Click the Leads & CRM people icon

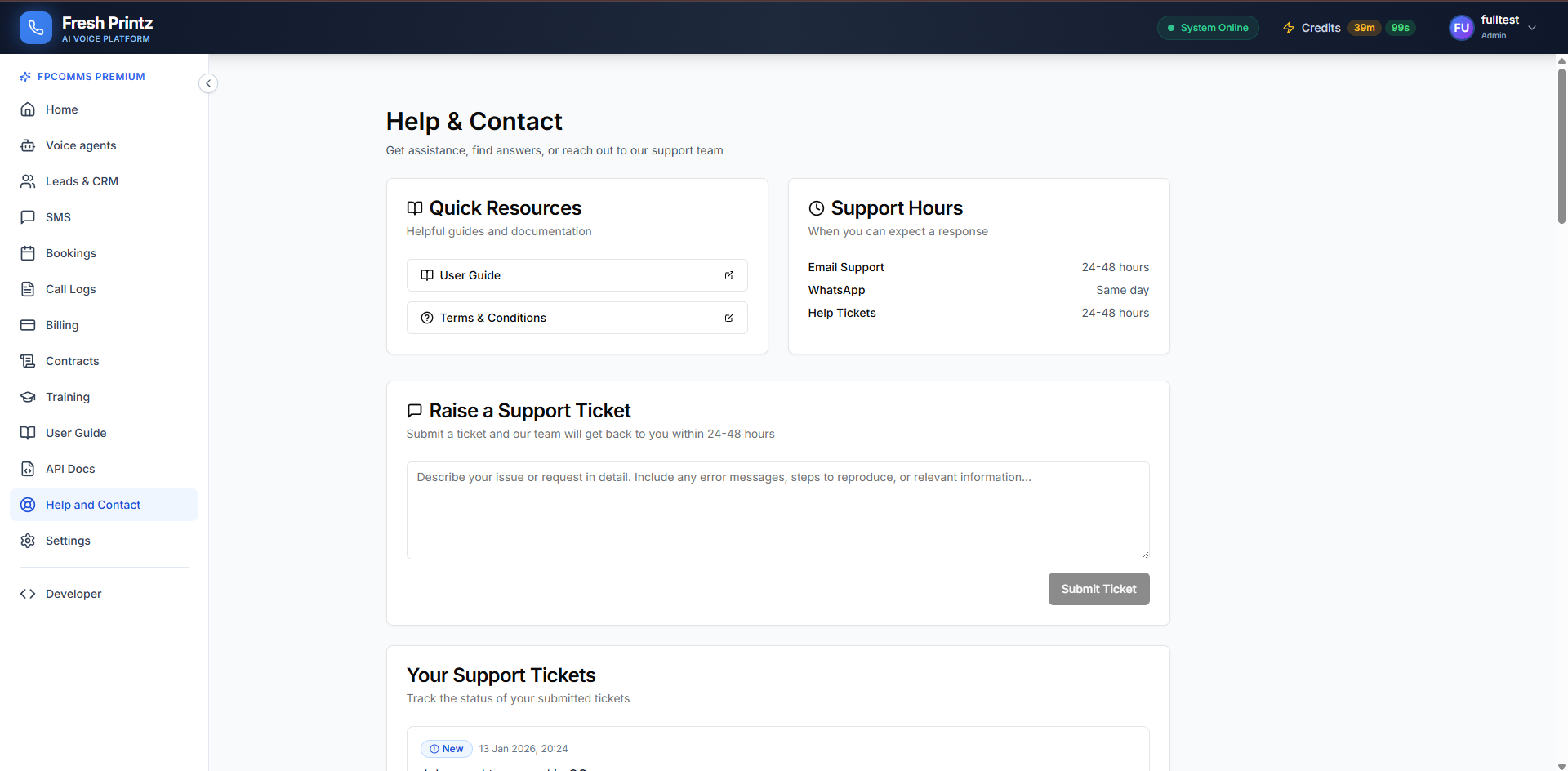28,181
